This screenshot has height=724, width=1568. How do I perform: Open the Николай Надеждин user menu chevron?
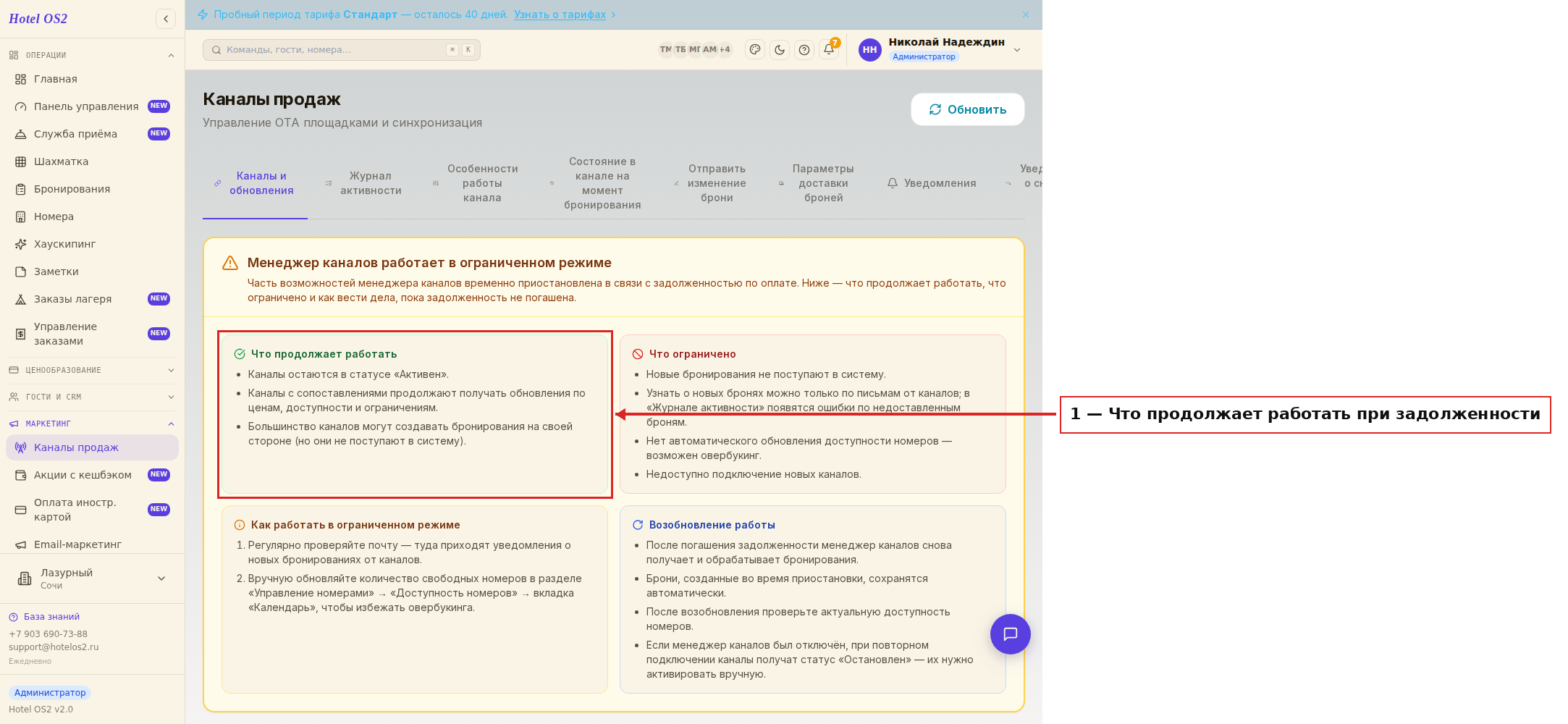[x=1017, y=50]
